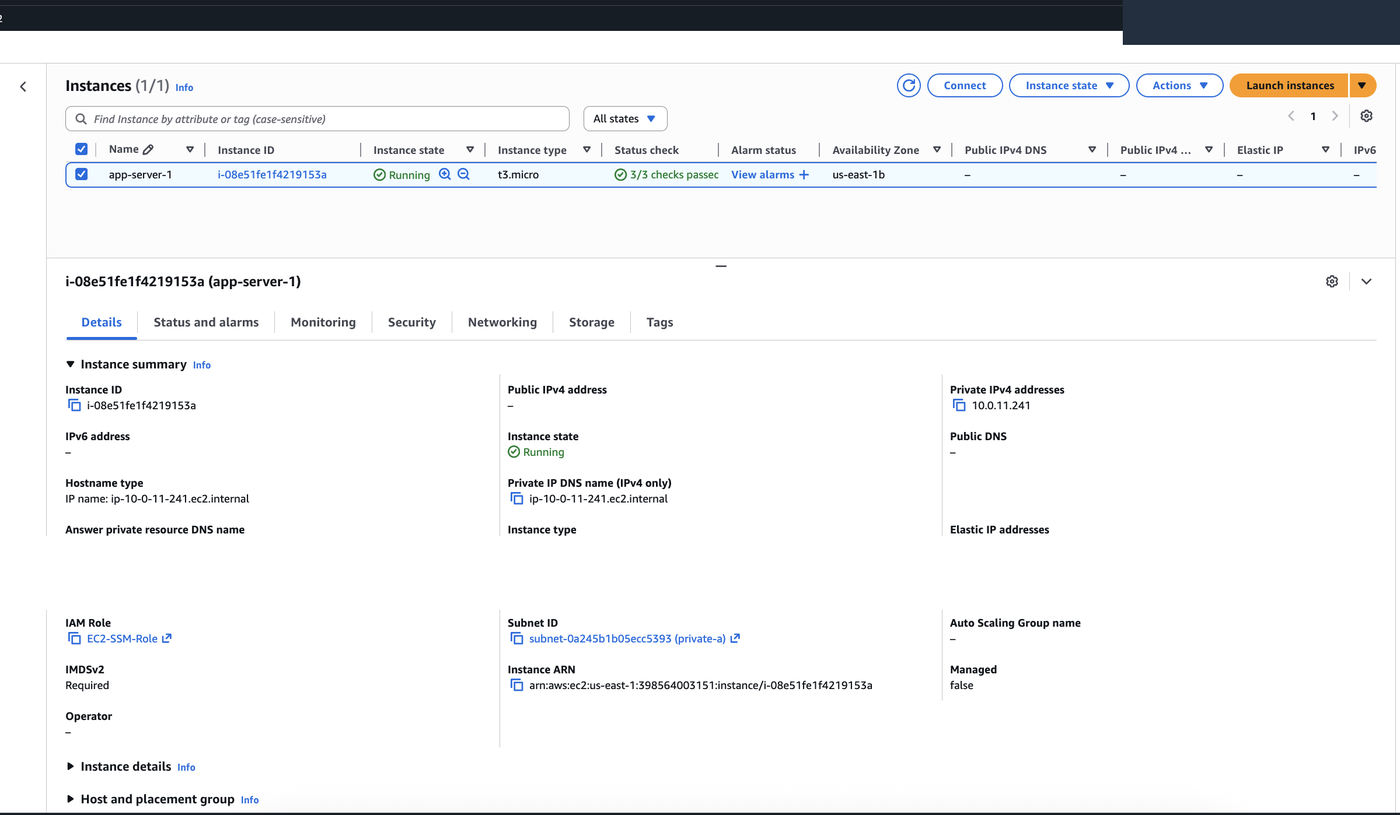Collapse Instance summary section

70,364
